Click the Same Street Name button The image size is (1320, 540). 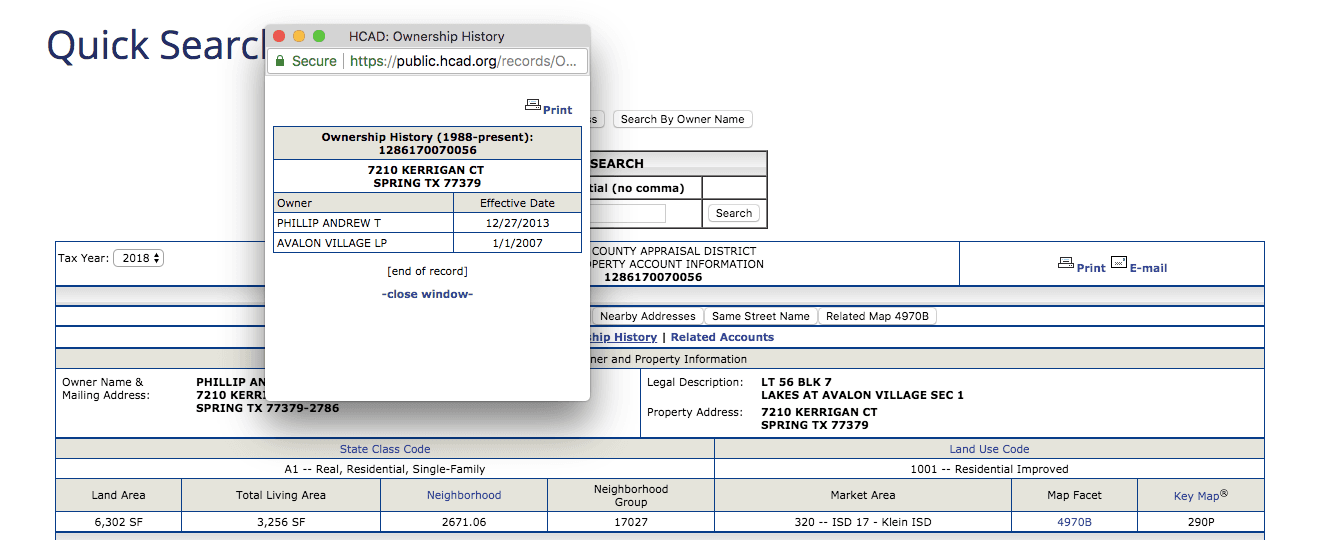pos(760,316)
